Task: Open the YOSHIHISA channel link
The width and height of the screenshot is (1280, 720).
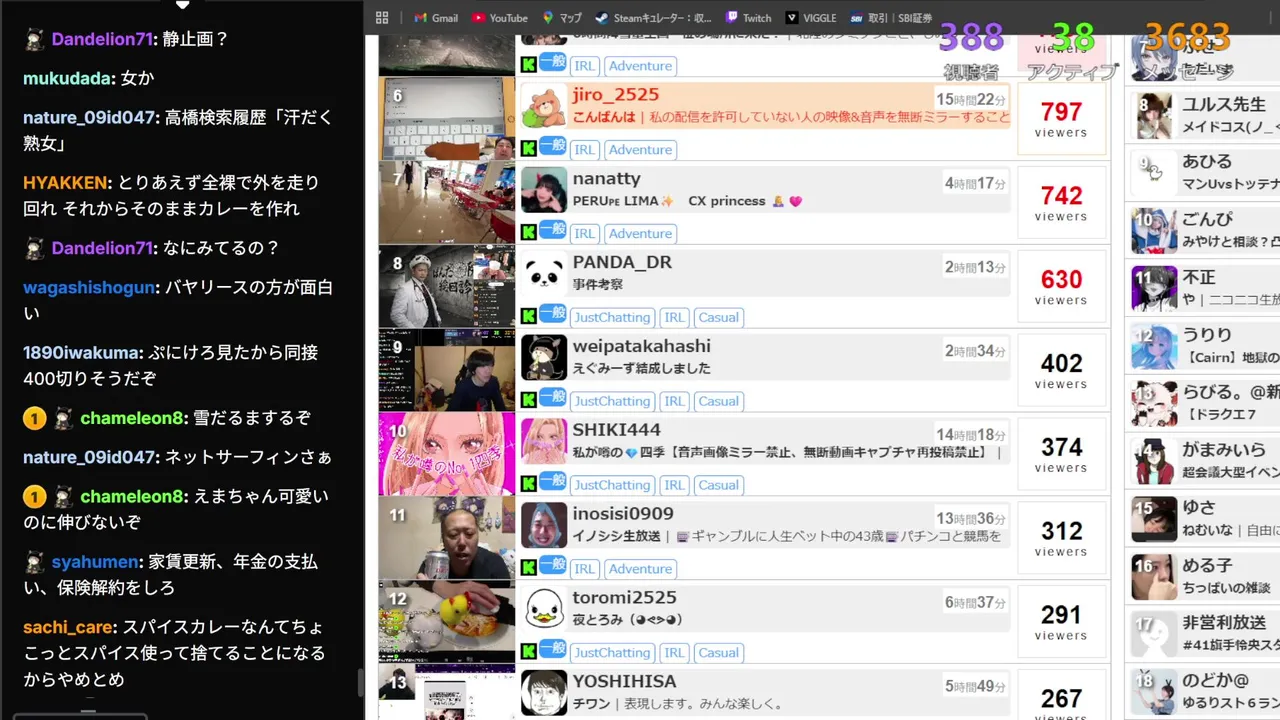Action: 624,682
